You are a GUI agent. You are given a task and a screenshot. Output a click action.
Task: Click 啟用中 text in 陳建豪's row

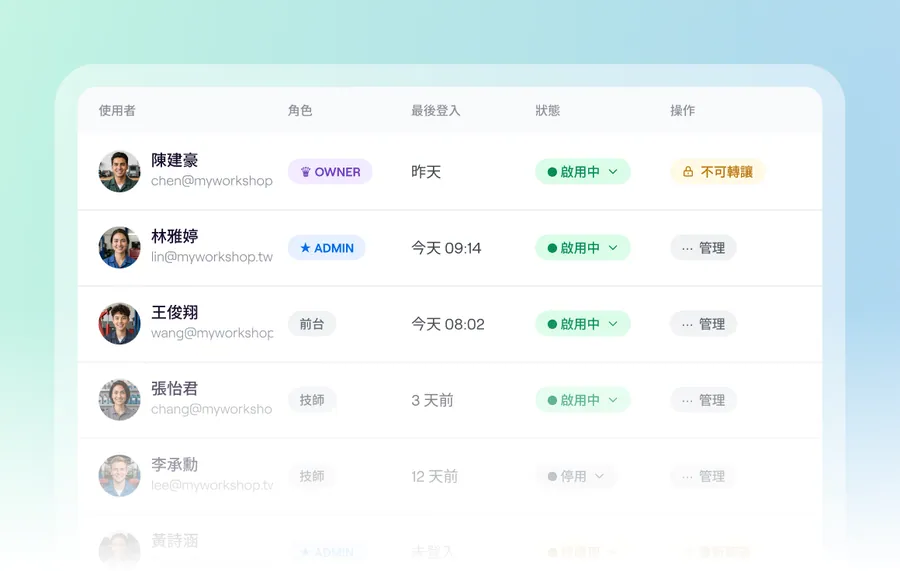click(x=580, y=172)
